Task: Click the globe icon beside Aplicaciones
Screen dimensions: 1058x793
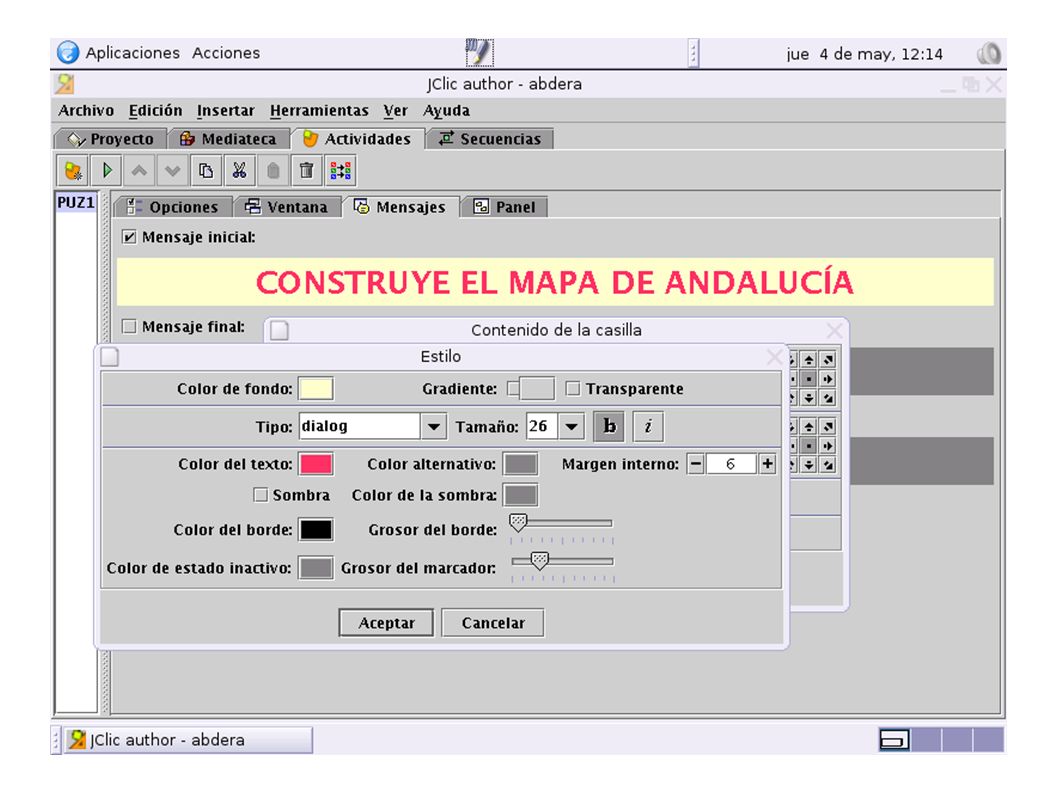Action: [67, 53]
